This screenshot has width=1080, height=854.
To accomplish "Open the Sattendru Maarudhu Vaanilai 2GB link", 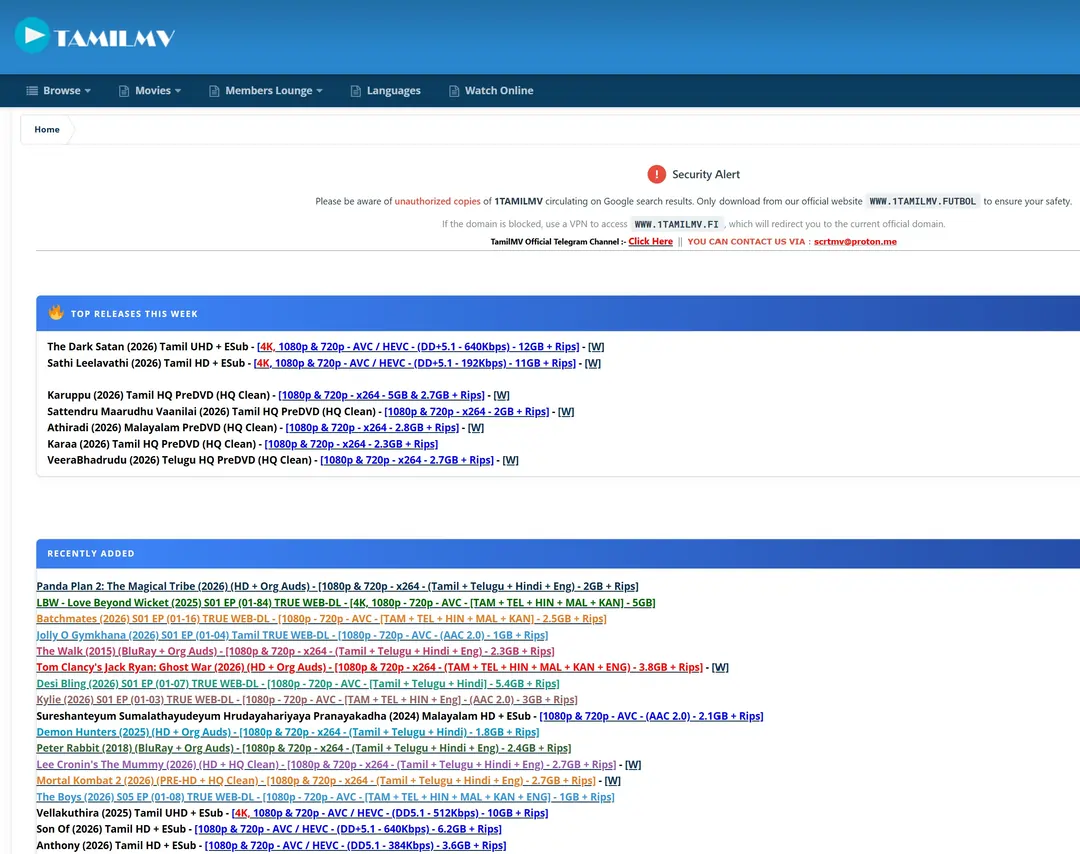I will click(466, 411).
